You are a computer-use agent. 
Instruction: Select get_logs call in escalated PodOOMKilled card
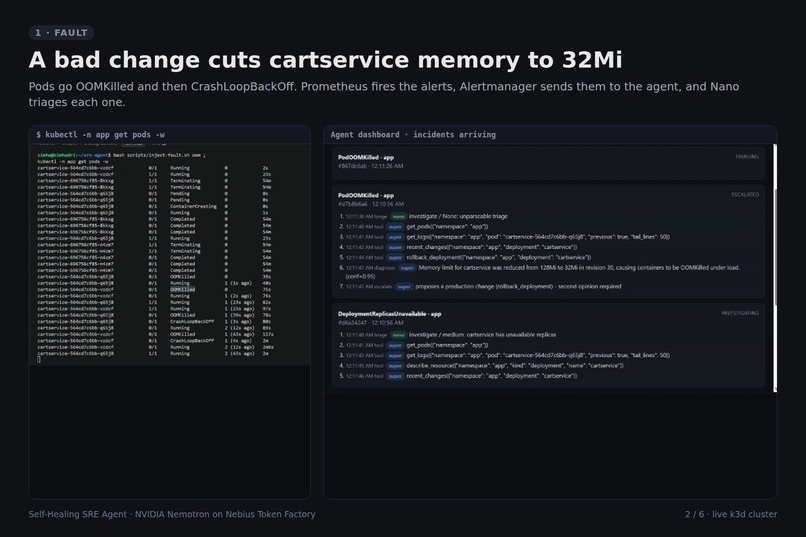[538, 237]
